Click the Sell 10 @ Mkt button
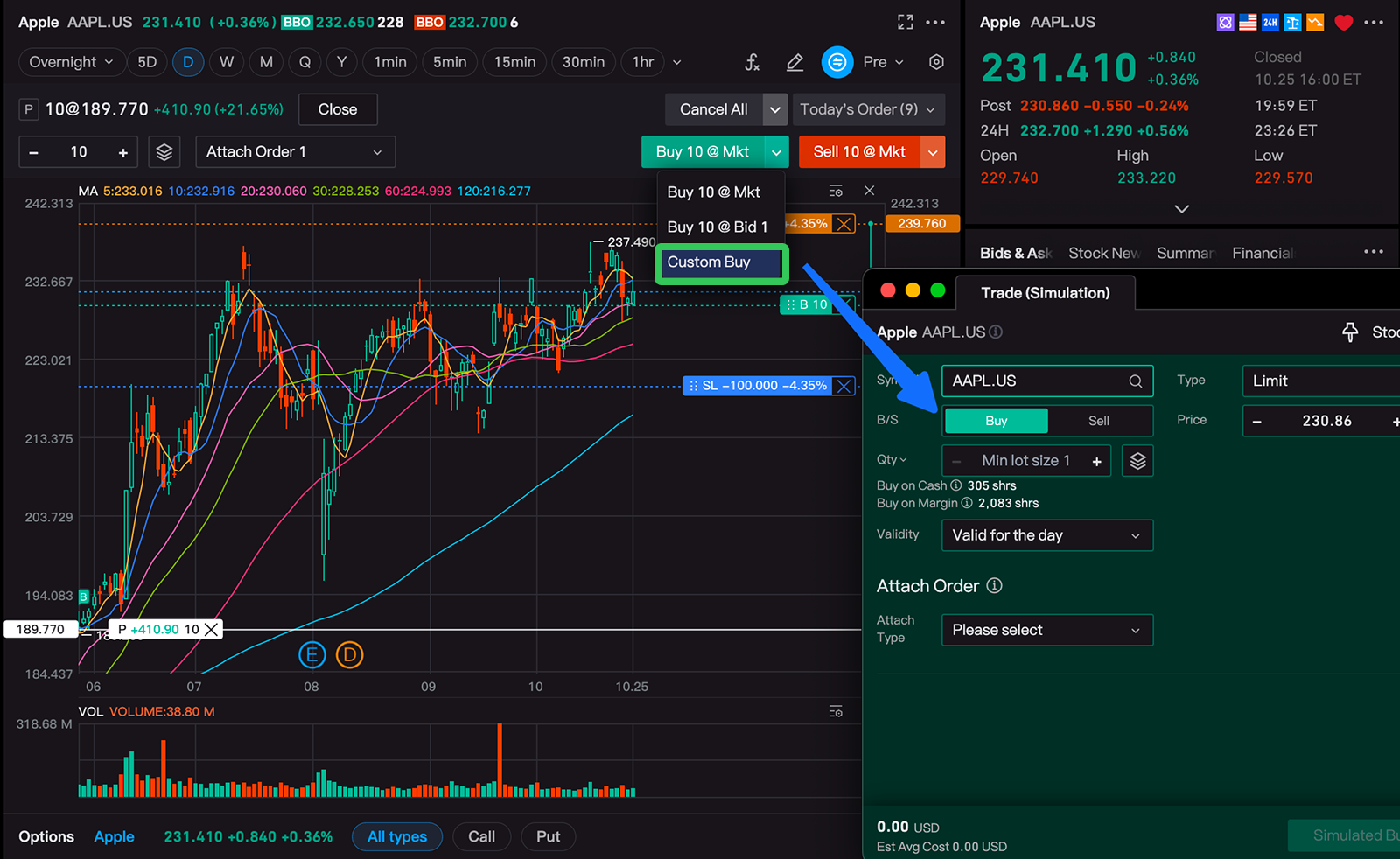Viewport: 1400px width, 859px height. [859, 152]
